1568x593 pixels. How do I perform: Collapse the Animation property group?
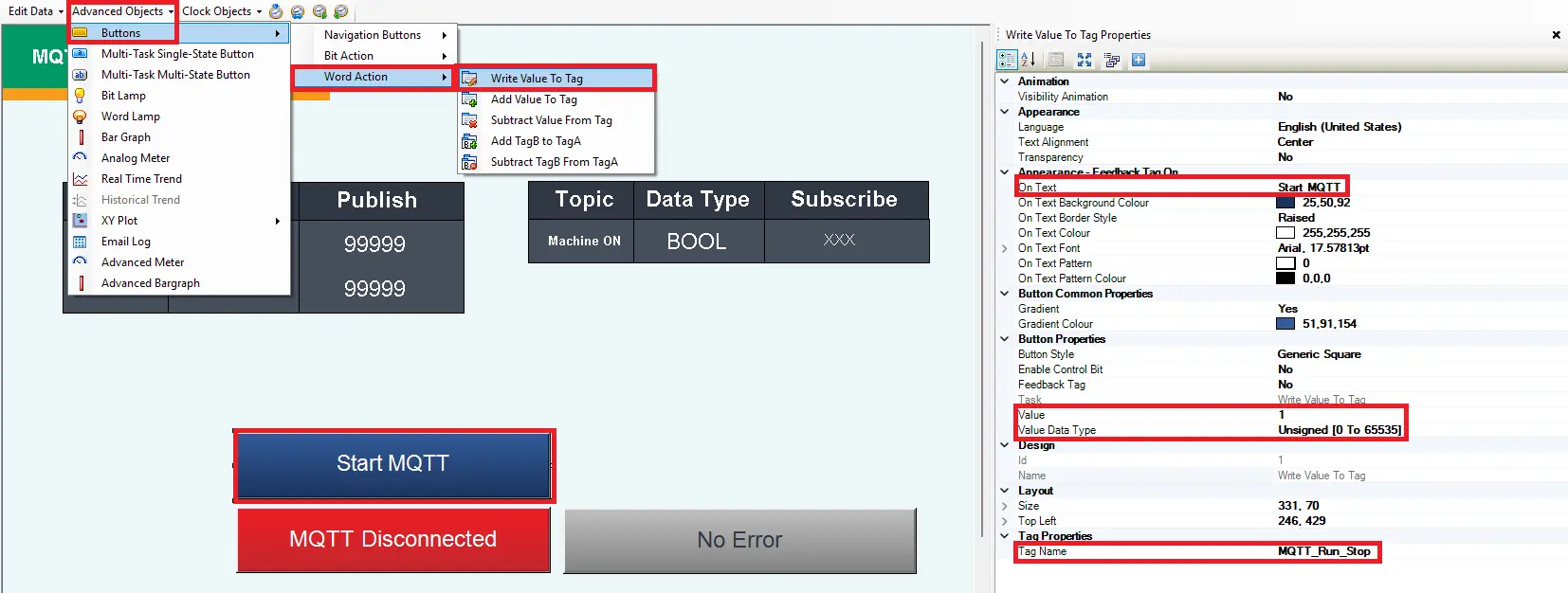tap(1005, 81)
